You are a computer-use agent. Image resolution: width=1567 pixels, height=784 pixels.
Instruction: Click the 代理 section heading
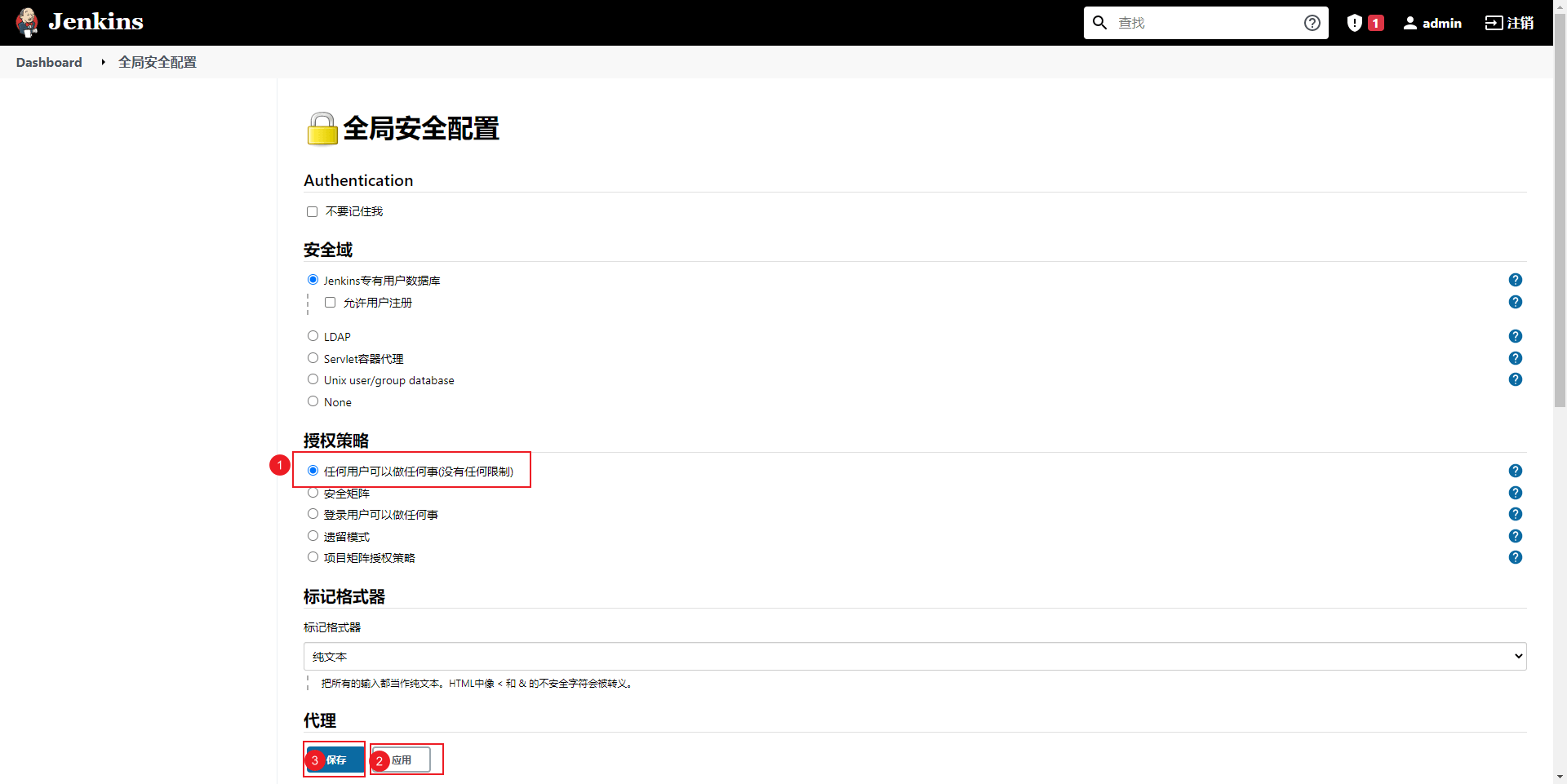point(320,720)
